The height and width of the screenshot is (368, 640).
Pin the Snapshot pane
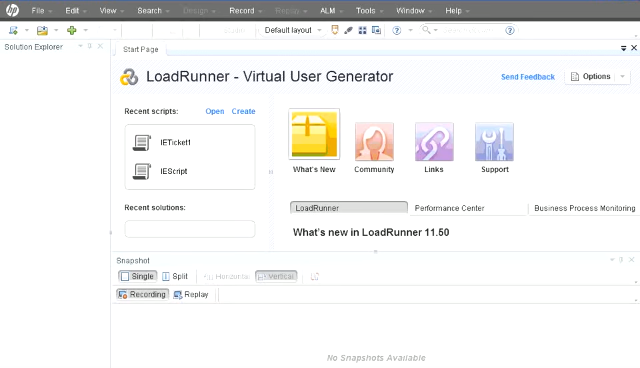(x=621, y=259)
